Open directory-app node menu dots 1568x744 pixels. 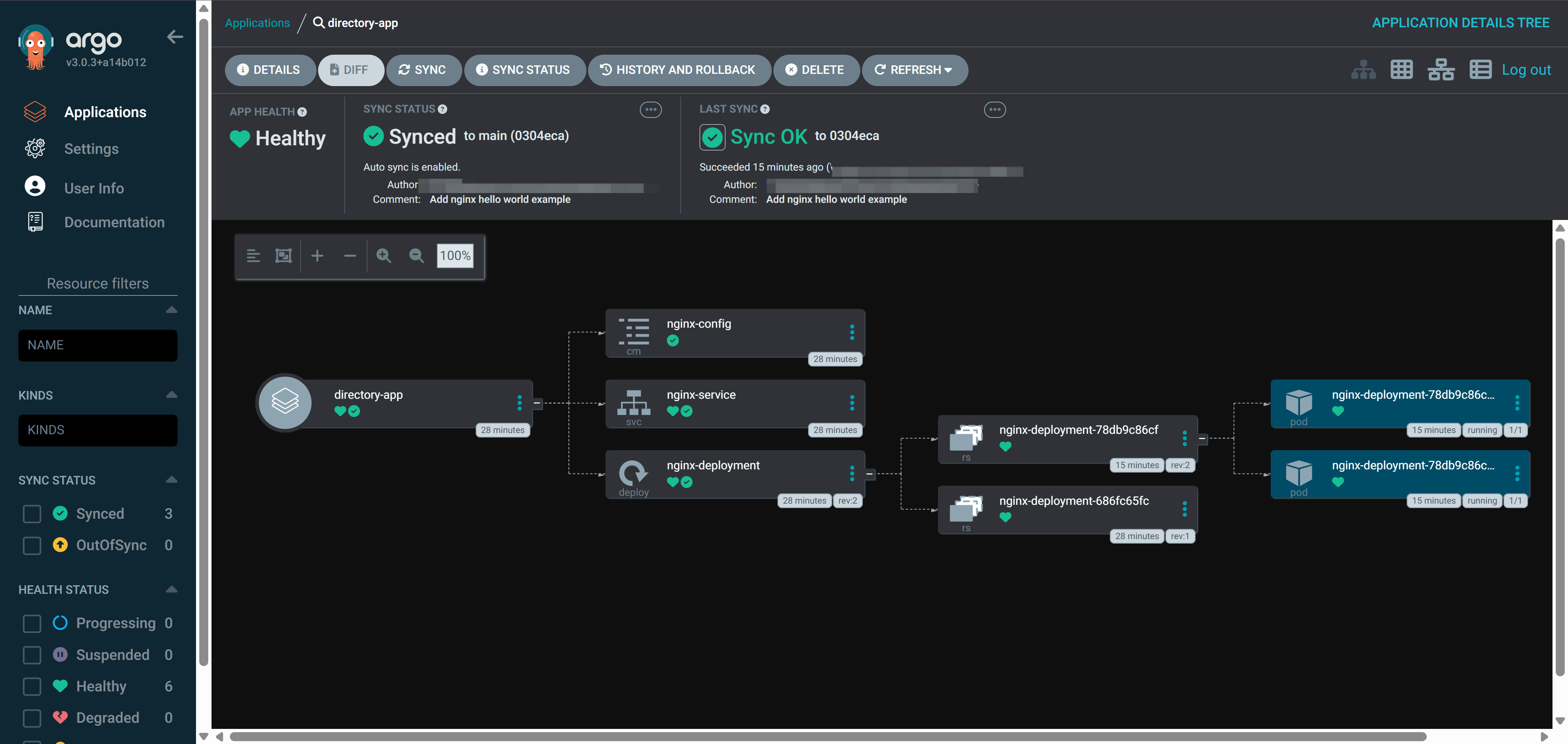(519, 403)
